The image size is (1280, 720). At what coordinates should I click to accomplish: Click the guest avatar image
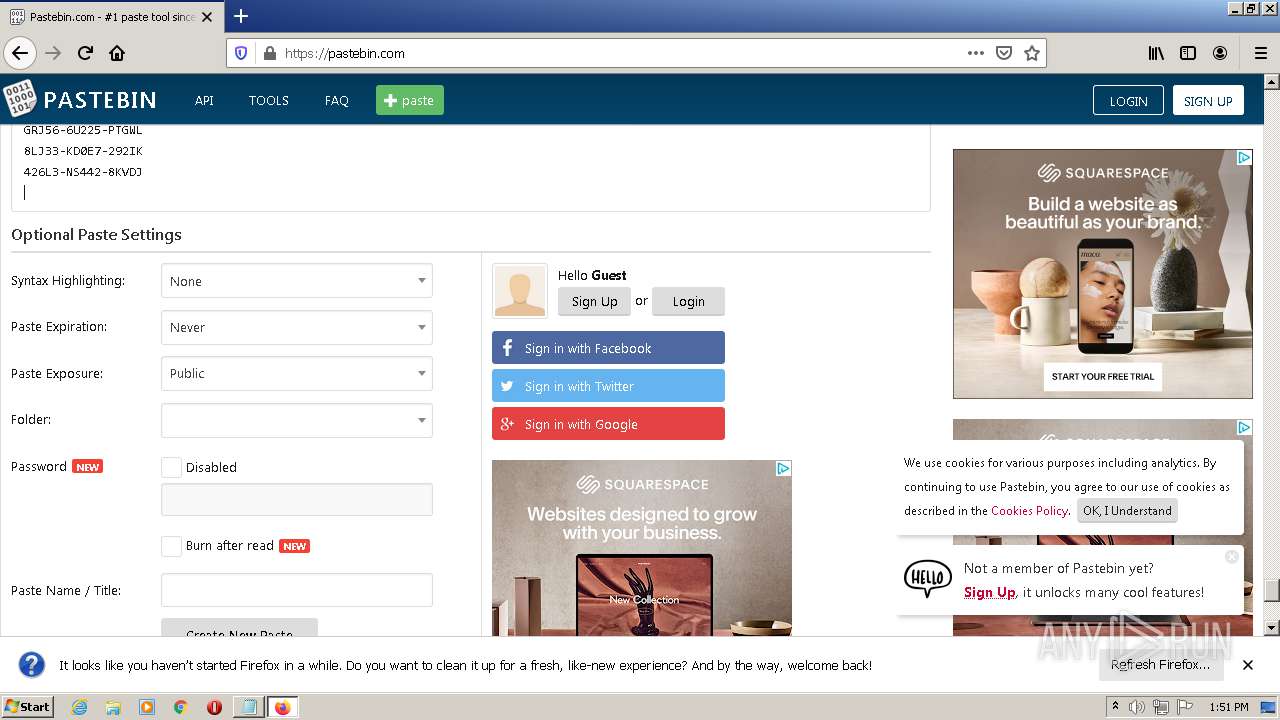520,291
